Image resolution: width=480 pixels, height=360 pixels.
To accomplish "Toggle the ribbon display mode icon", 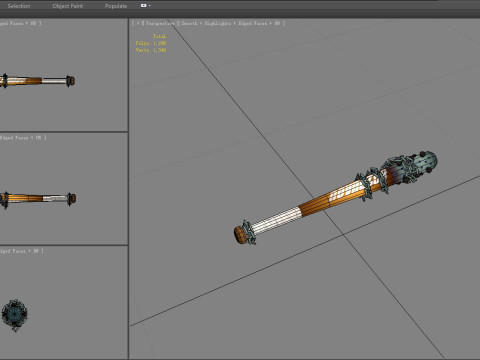I will pos(144,6).
